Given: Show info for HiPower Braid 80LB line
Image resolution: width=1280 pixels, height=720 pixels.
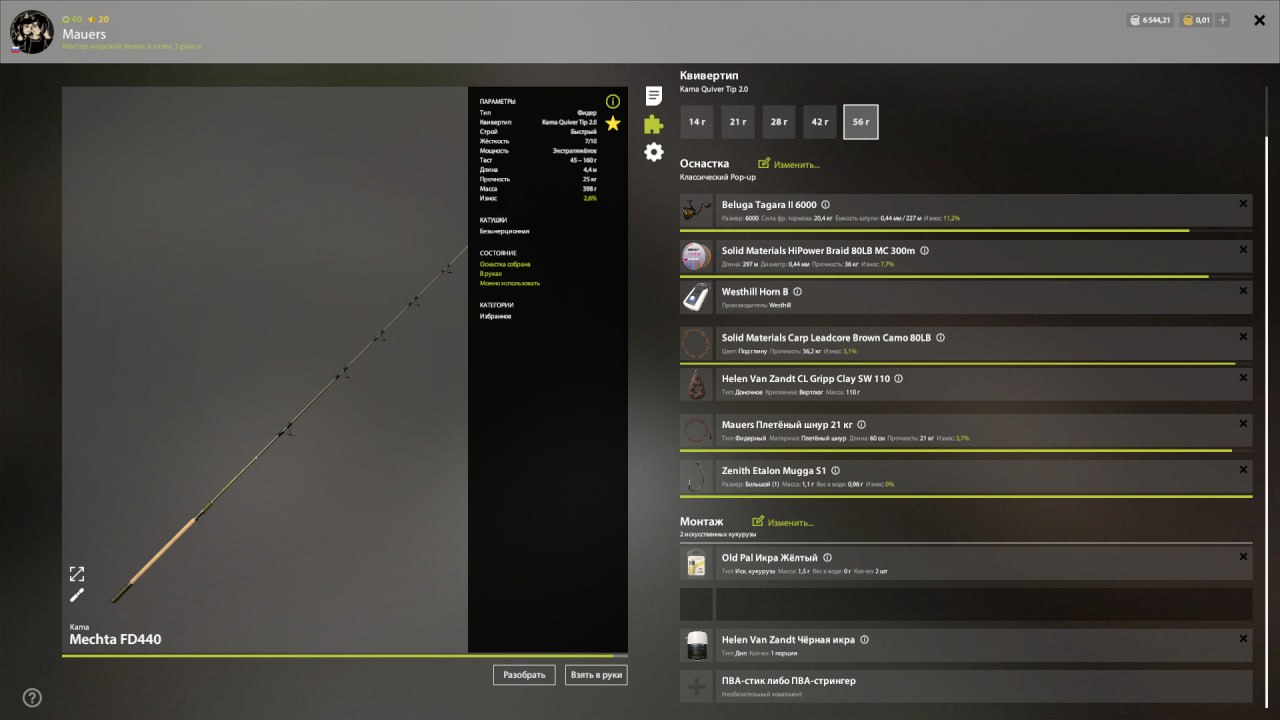Looking at the screenshot, I should tap(924, 251).
